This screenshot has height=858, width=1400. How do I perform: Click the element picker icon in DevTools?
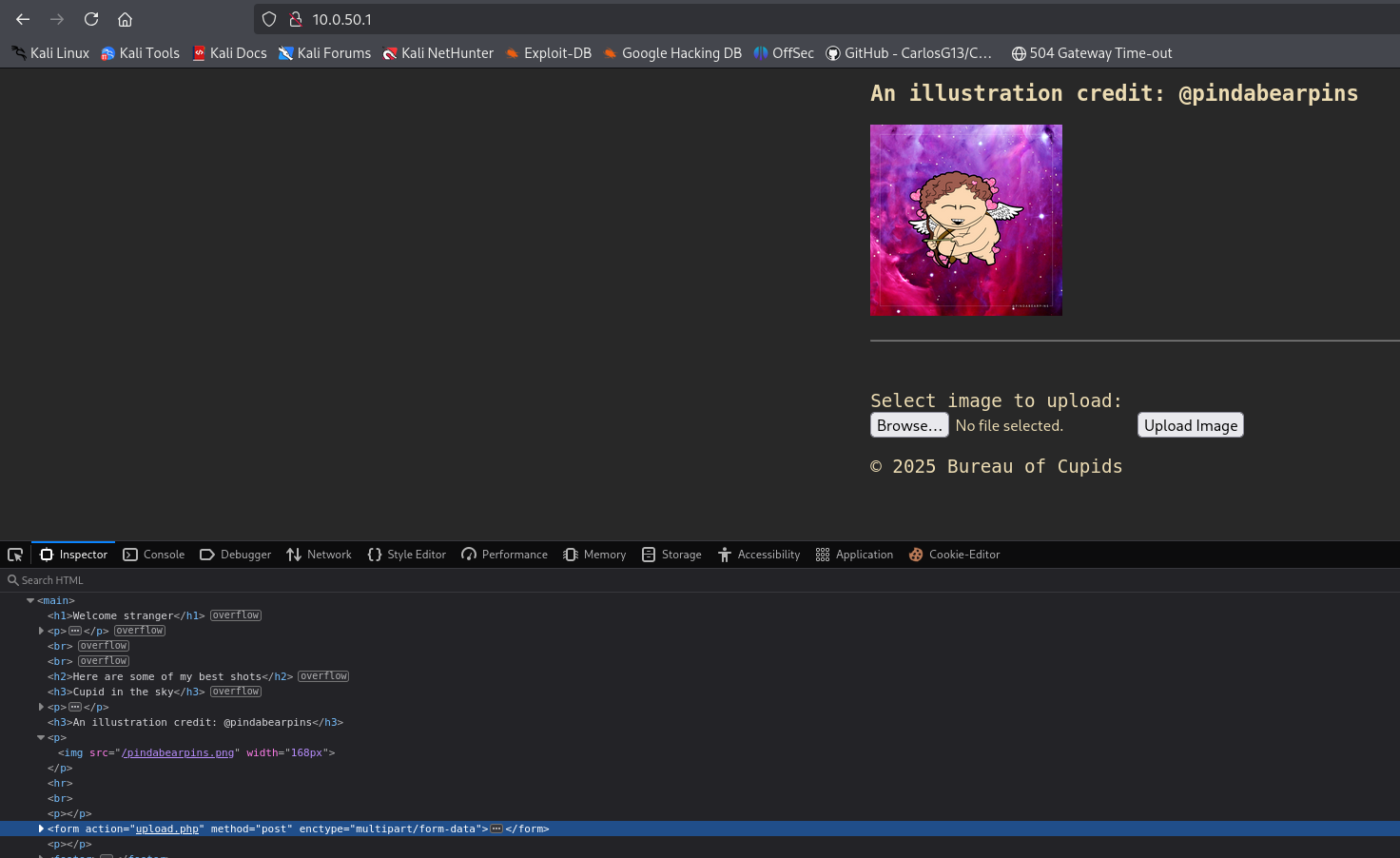[15, 555]
